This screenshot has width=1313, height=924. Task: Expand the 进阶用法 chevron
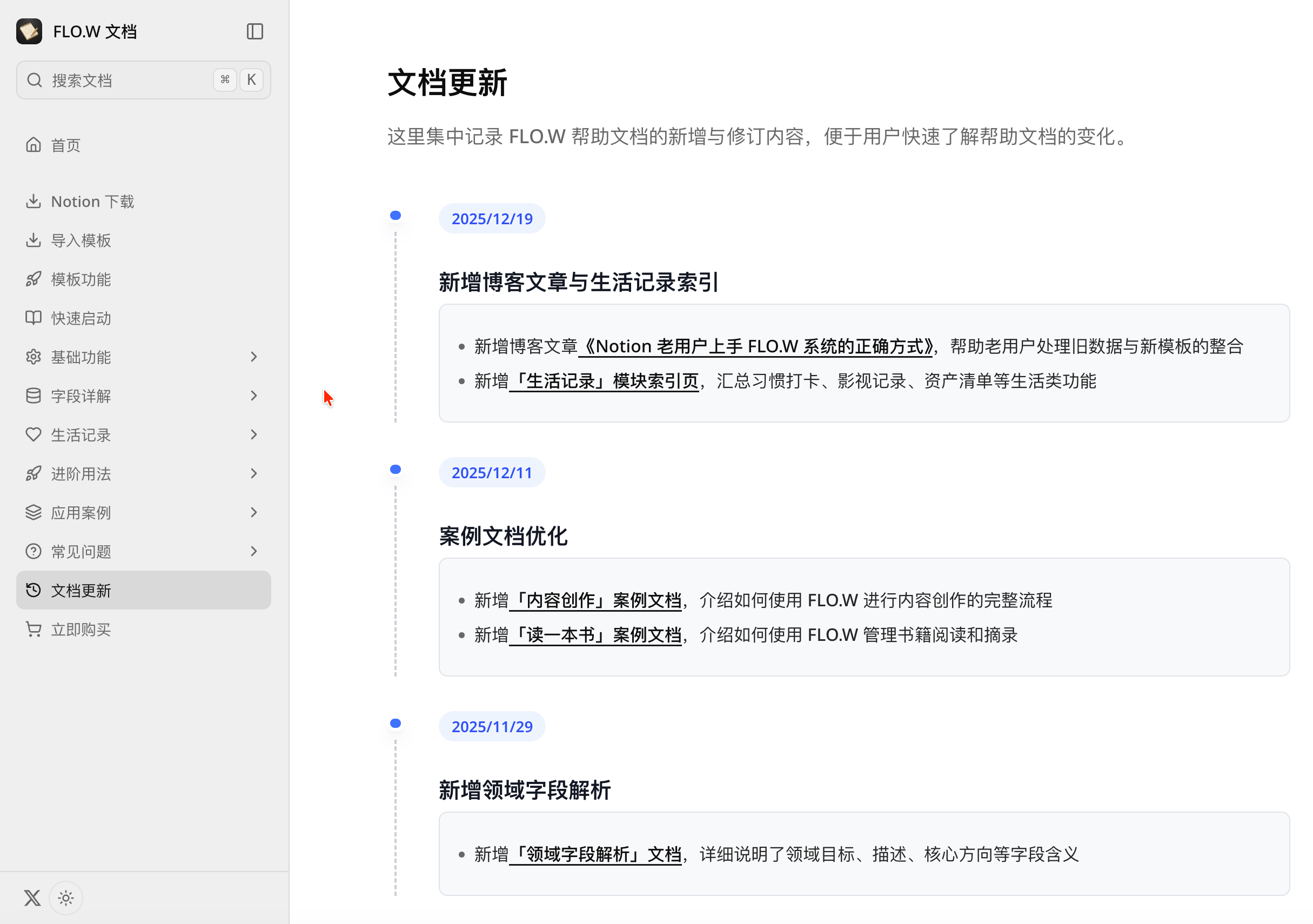click(254, 473)
